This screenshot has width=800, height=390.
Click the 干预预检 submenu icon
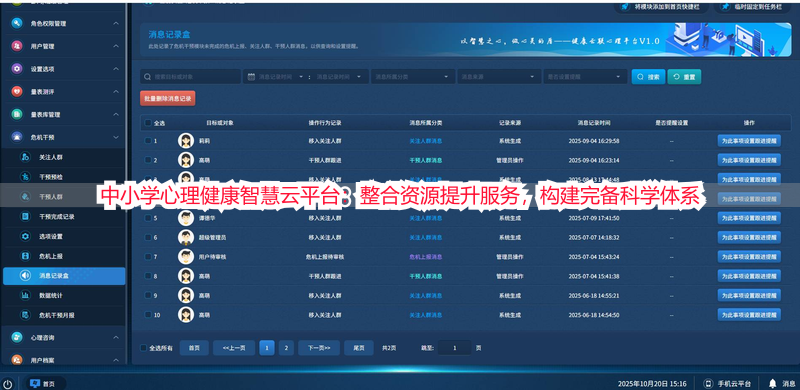[x=25, y=177]
